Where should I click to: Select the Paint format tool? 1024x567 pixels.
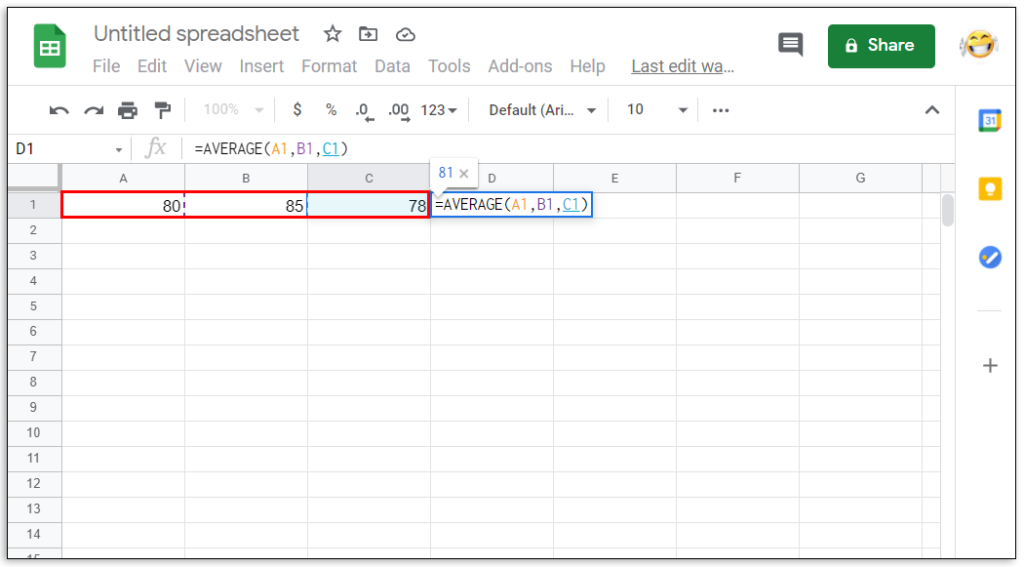click(162, 110)
